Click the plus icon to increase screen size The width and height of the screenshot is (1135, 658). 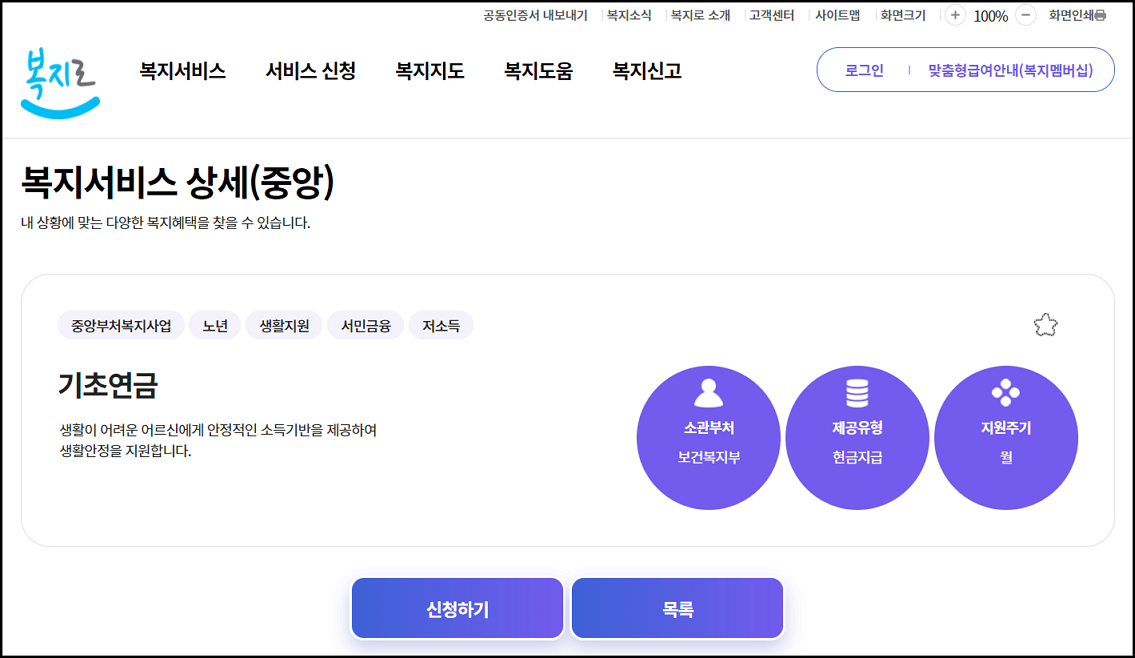tap(955, 15)
